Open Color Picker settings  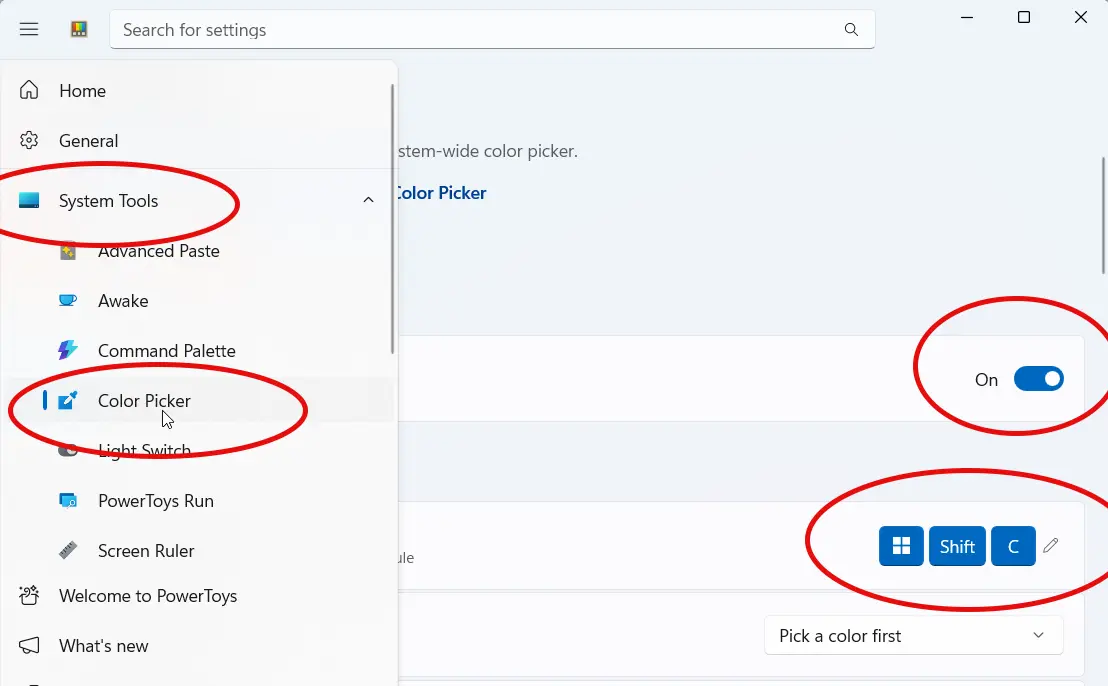[144, 400]
